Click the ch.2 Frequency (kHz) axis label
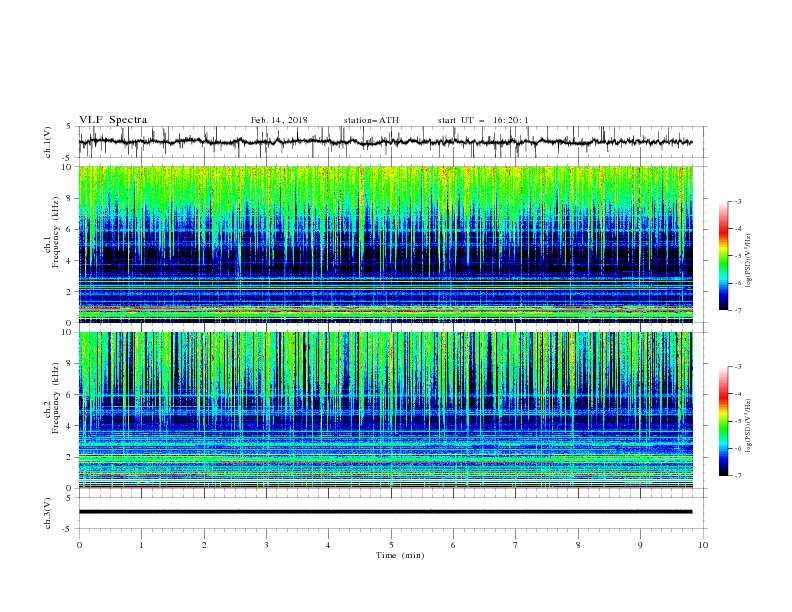 point(52,397)
